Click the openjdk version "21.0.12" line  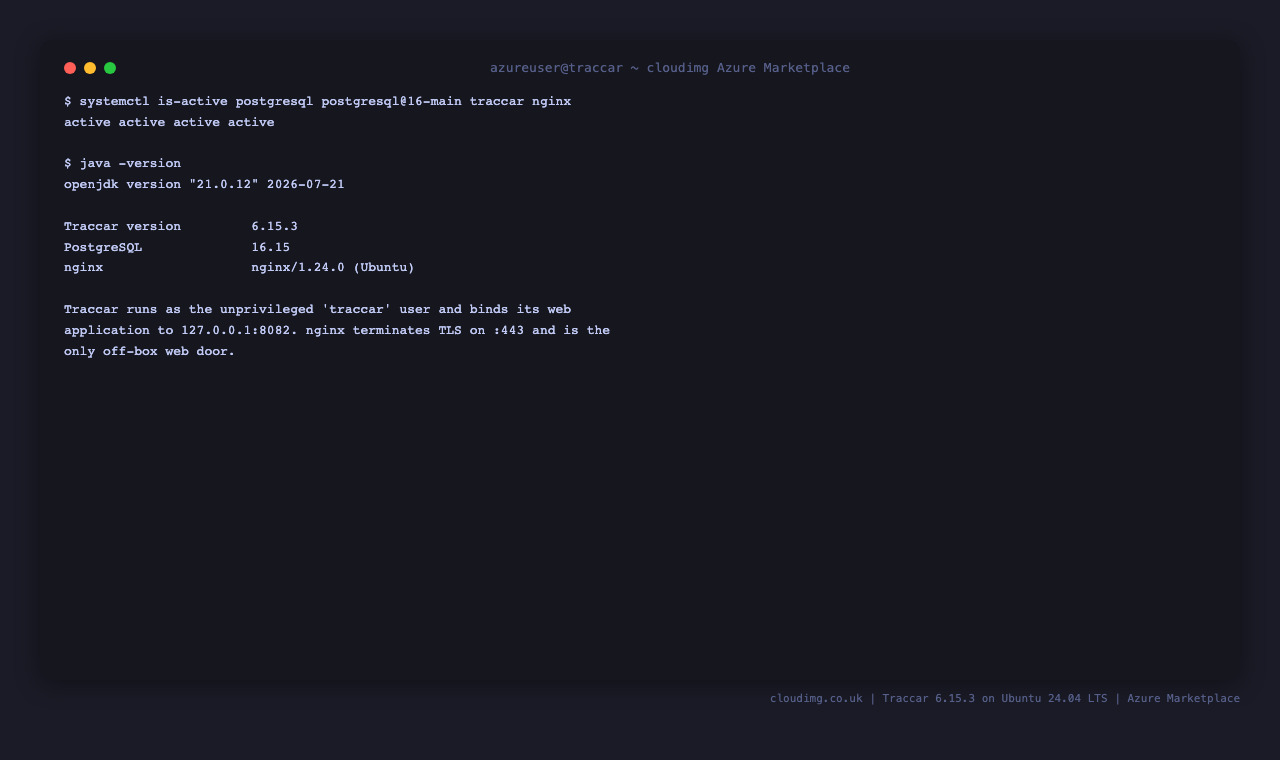[204, 185]
